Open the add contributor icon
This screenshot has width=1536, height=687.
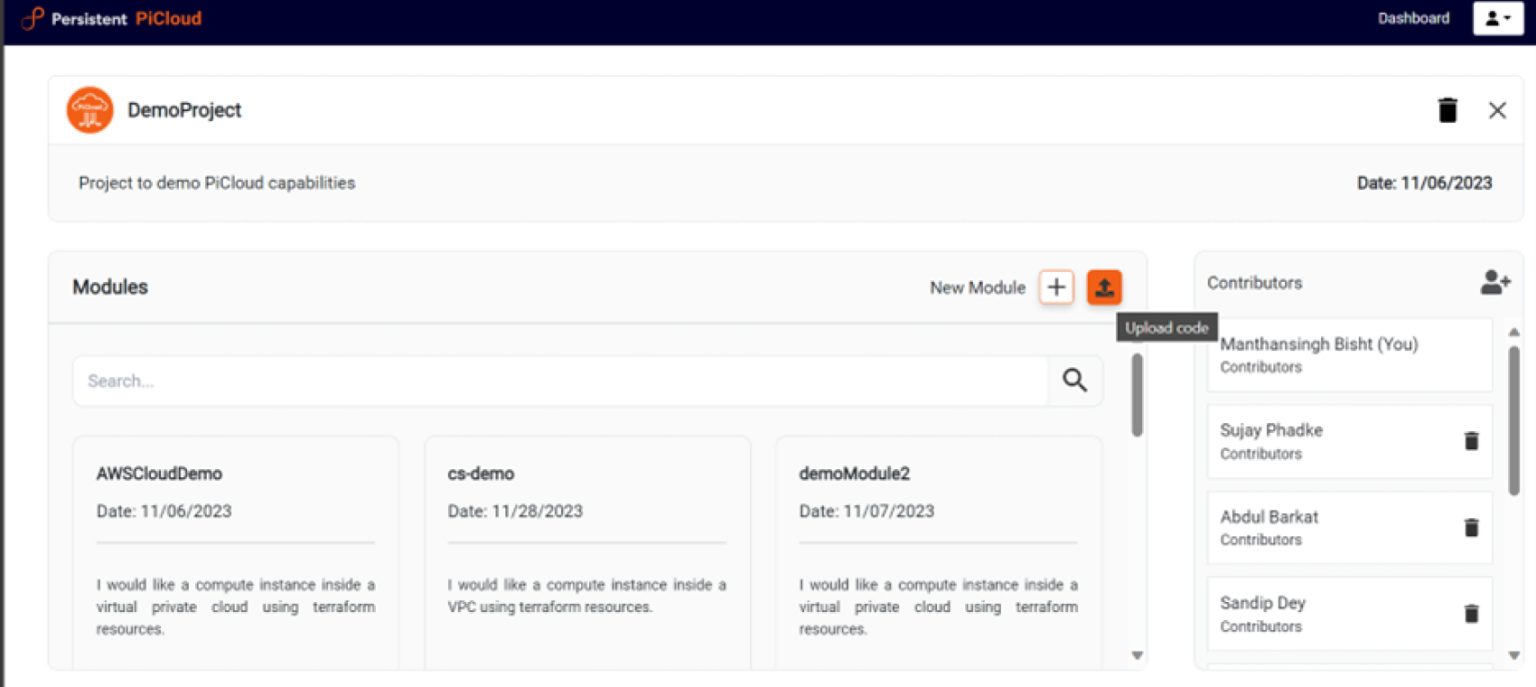(1494, 283)
